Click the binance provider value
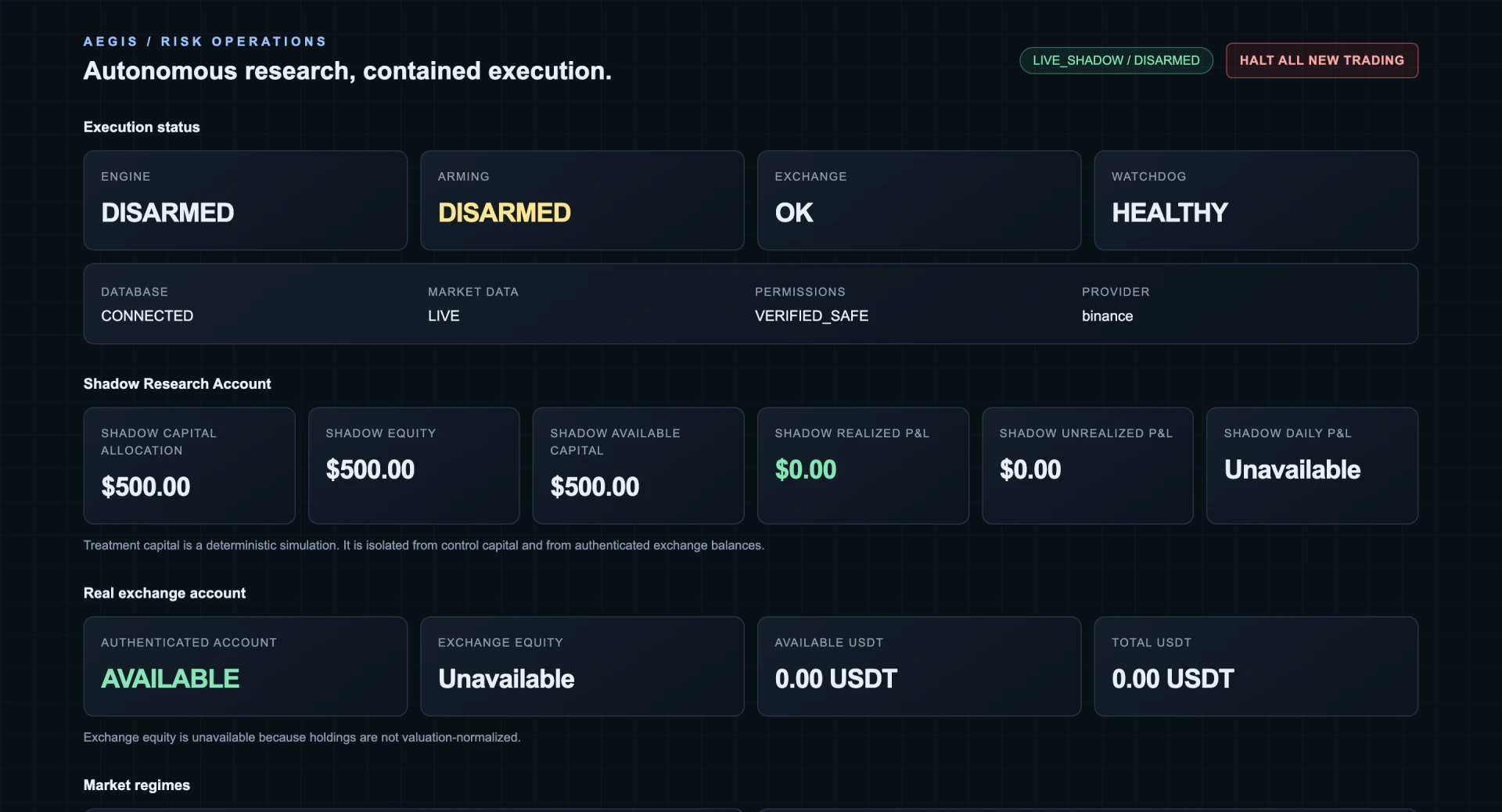The image size is (1502, 812). point(1107,316)
